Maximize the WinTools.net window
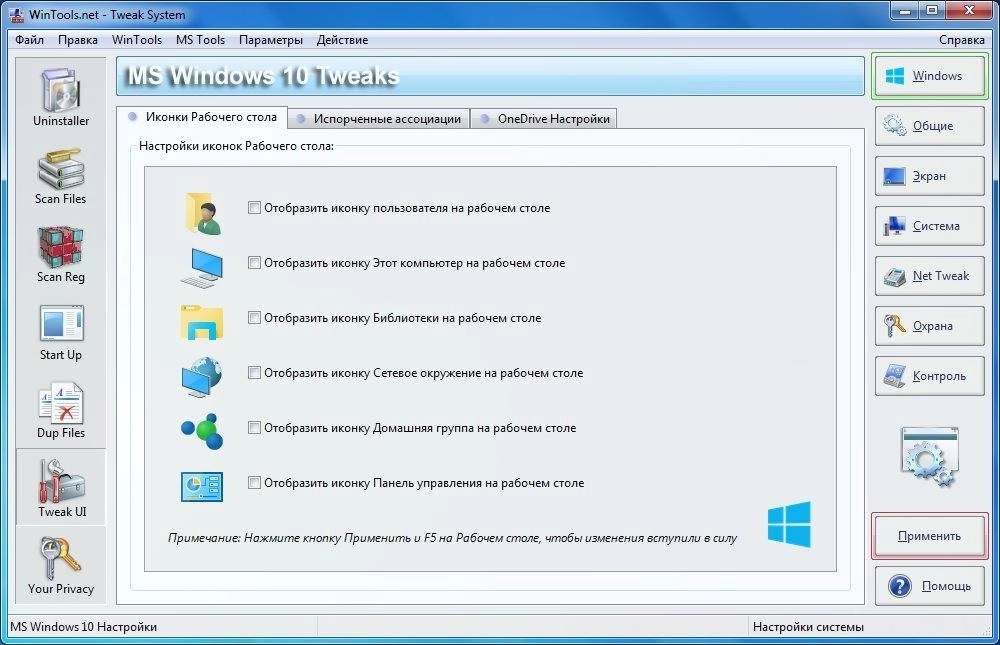The image size is (1000, 645). (x=932, y=11)
